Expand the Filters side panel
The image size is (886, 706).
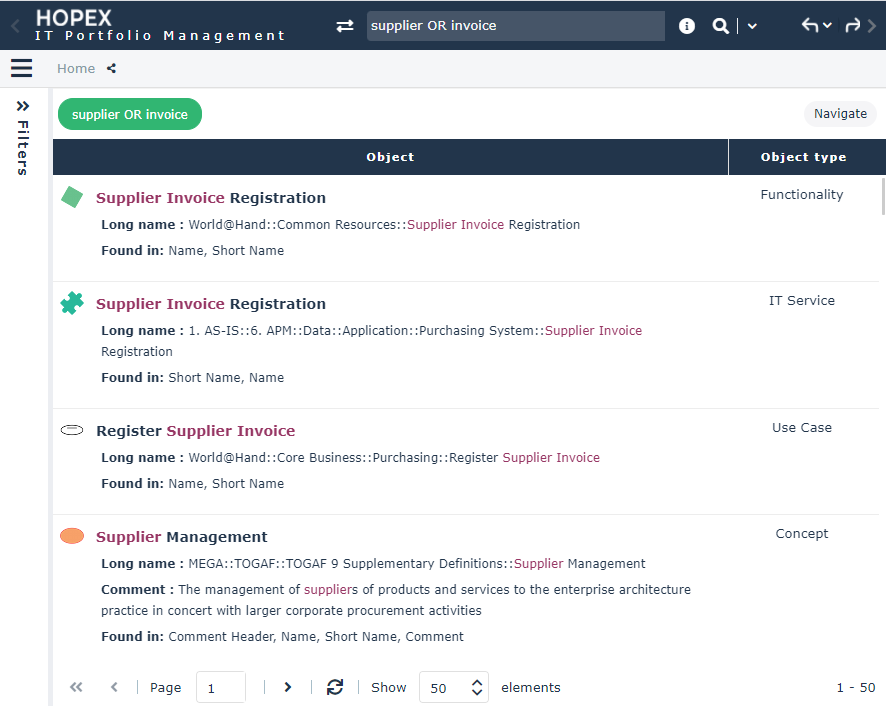23,106
